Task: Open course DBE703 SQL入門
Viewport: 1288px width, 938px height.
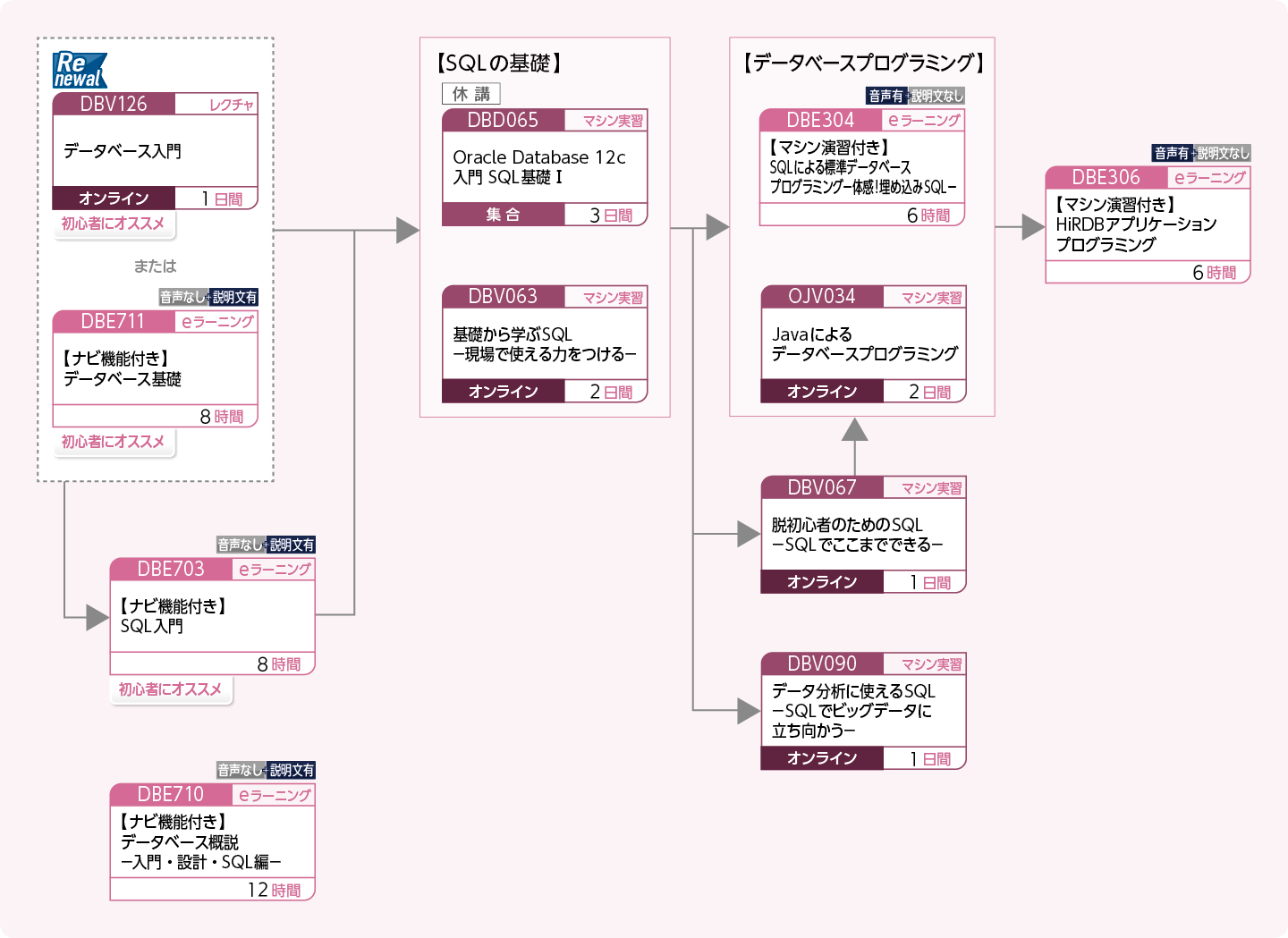Action: click(x=213, y=617)
